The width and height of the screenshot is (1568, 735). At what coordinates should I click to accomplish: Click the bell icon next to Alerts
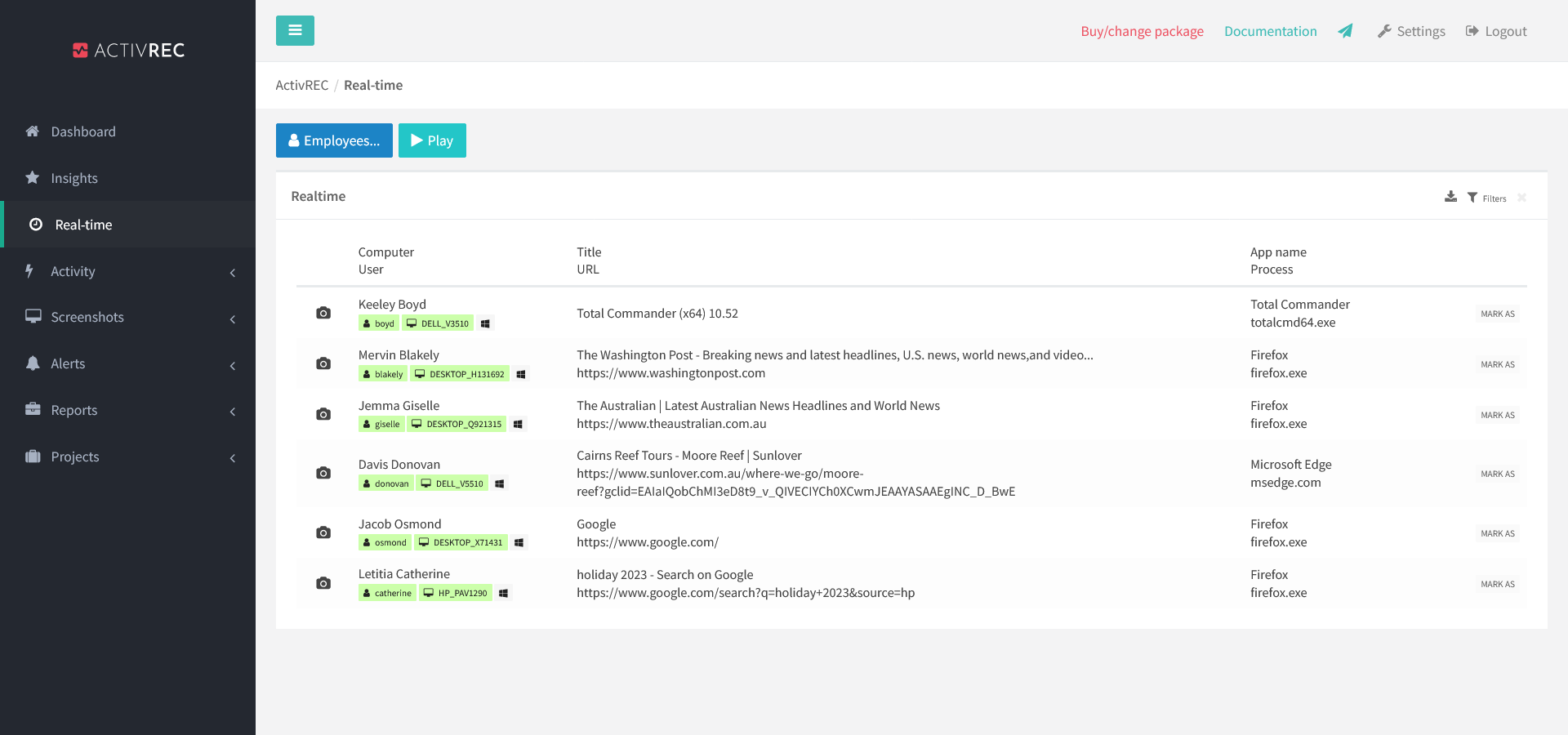[x=33, y=363]
